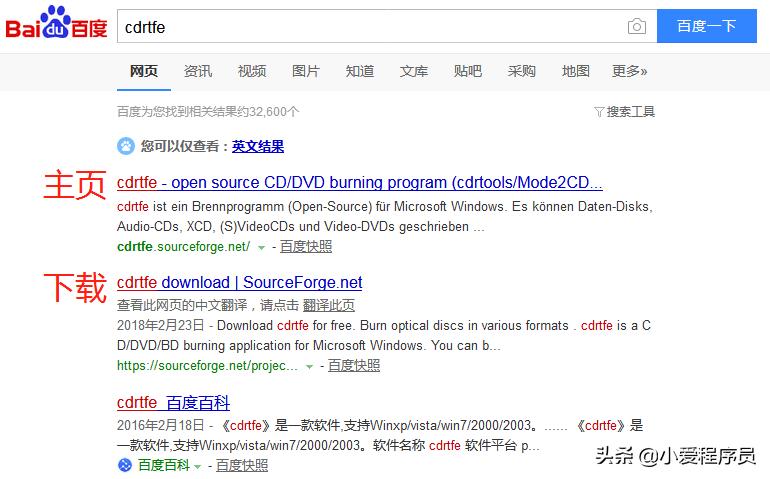Open 百度快照 for cdrtfe.sourceforge.net result
The height and width of the screenshot is (479, 770).
click(x=306, y=247)
